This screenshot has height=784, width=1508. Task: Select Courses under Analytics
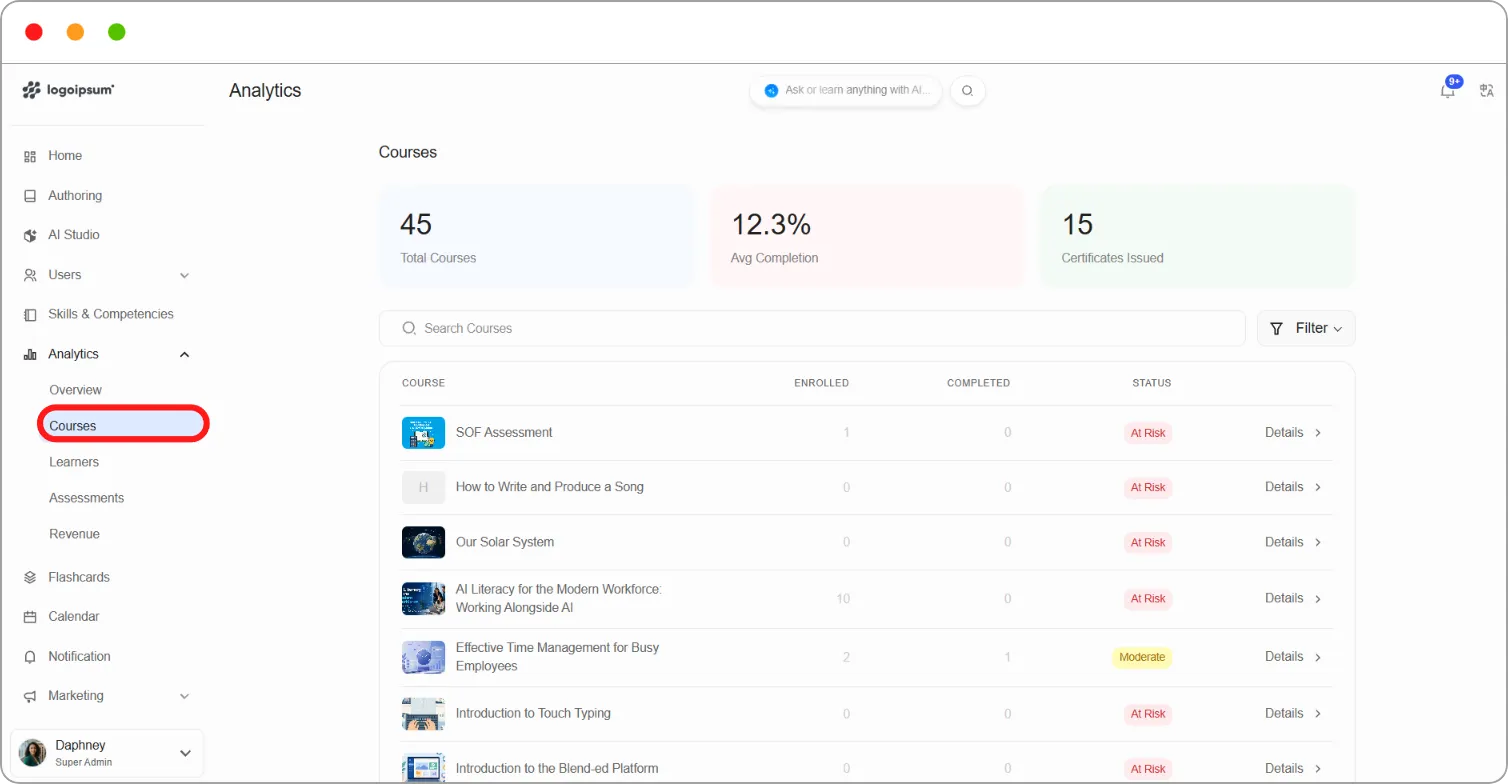point(123,426)
